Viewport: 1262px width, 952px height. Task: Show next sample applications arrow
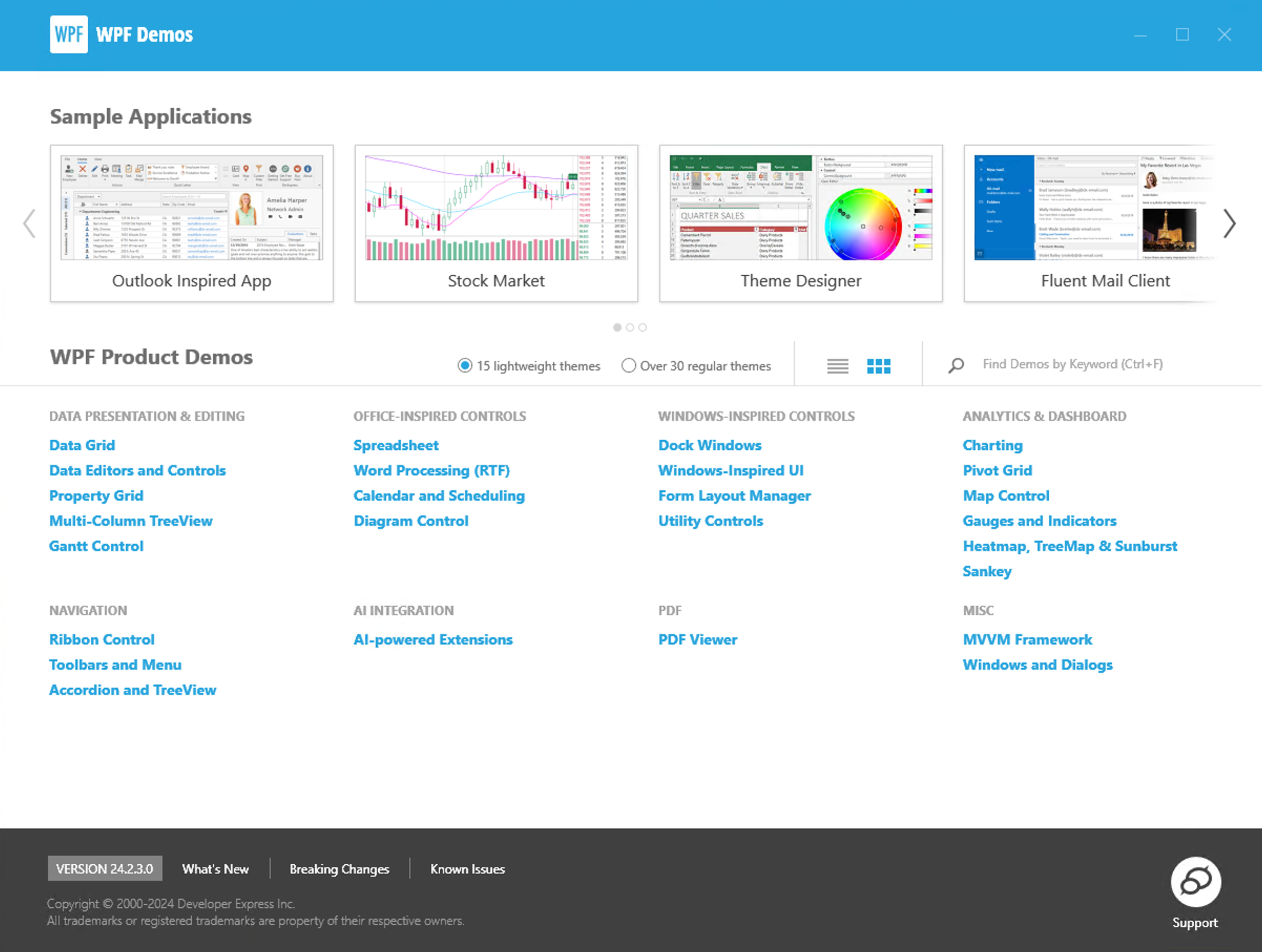tap(1229, 224)
